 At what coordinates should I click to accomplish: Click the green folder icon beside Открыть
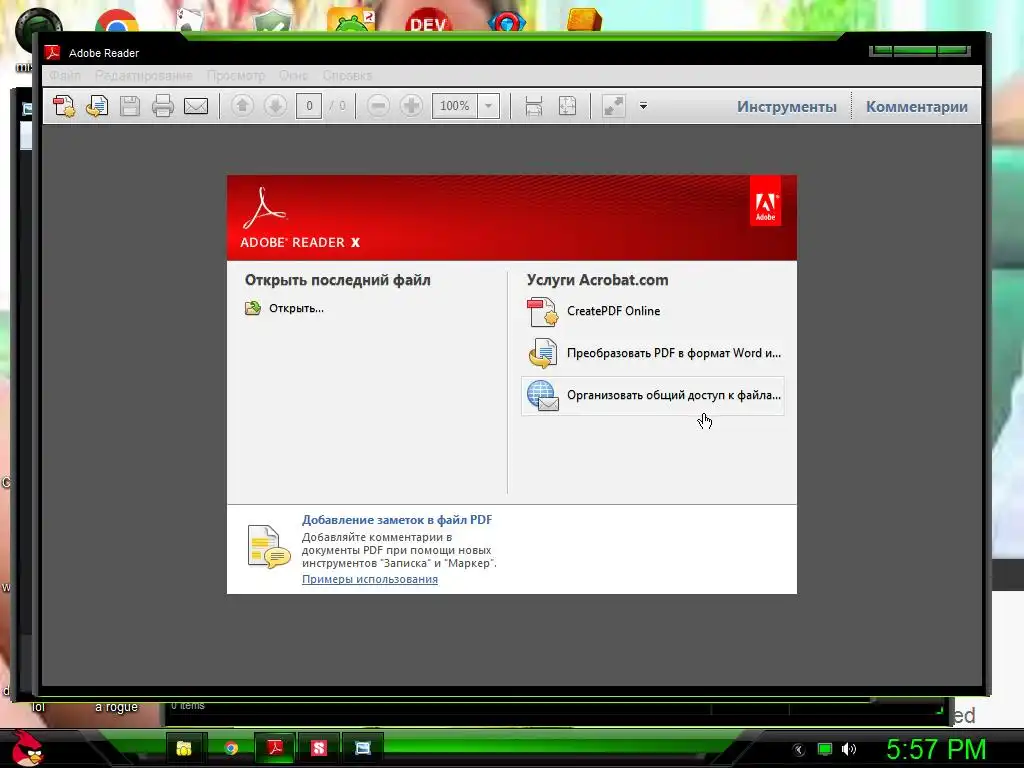click(253, 308)
